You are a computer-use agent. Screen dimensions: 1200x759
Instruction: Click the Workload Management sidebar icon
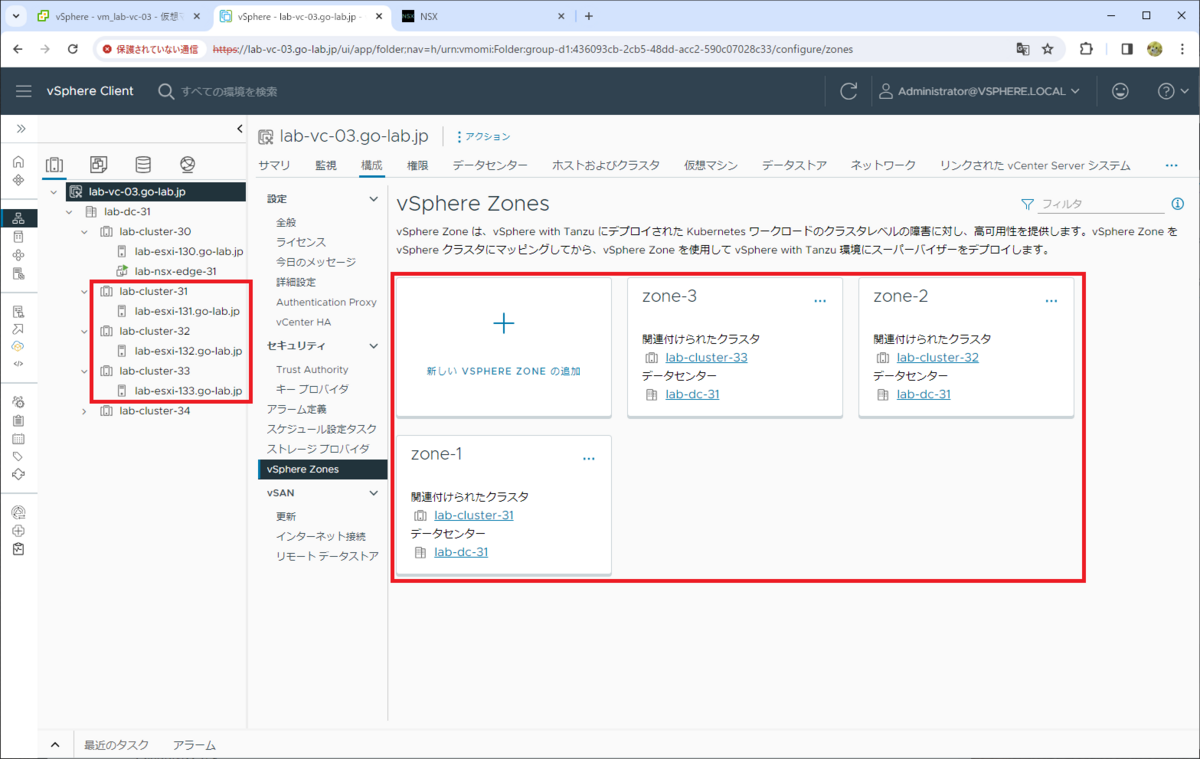point(18,255)
